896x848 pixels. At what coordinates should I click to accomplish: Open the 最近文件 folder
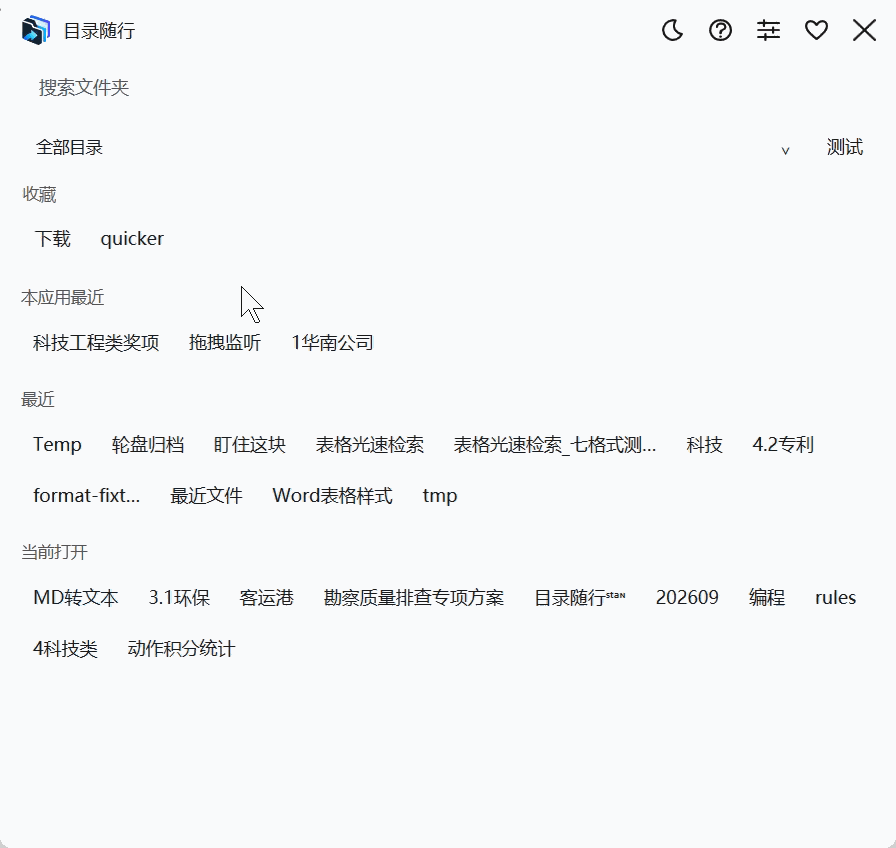click(x=206, y=495)
